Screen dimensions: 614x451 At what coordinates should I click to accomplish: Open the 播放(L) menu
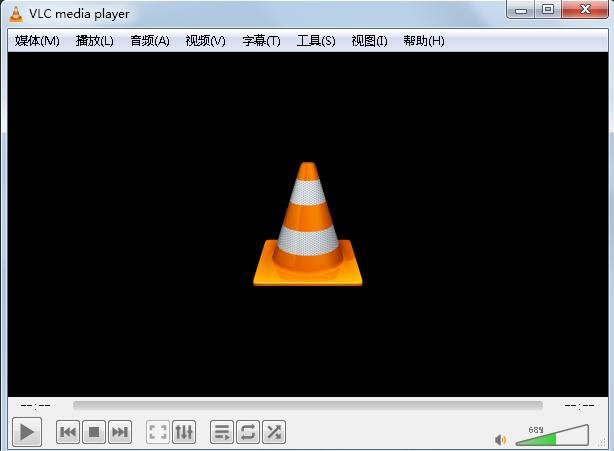(95, 41)
